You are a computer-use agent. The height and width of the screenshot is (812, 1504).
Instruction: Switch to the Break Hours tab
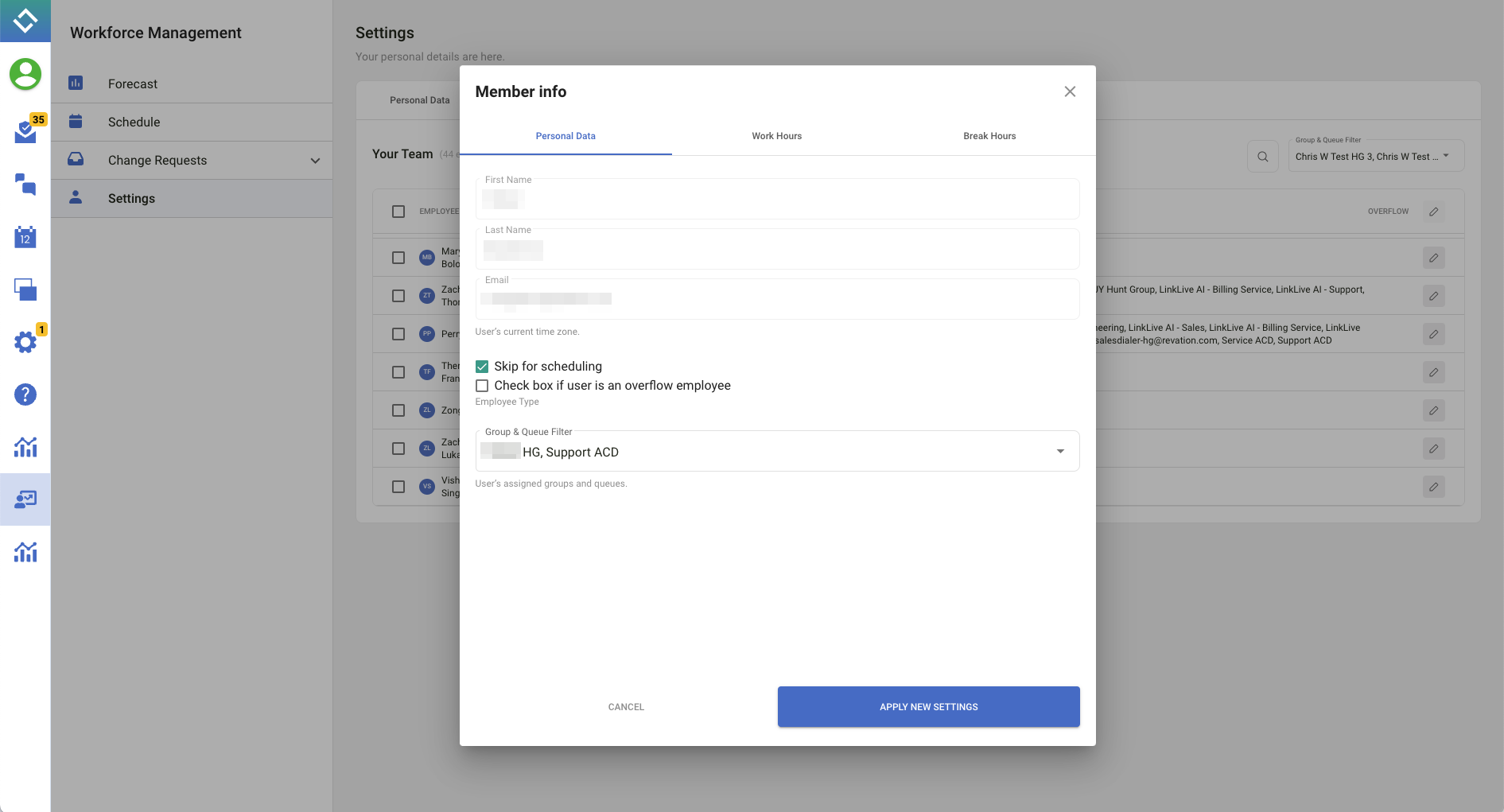tap(989, 136)
